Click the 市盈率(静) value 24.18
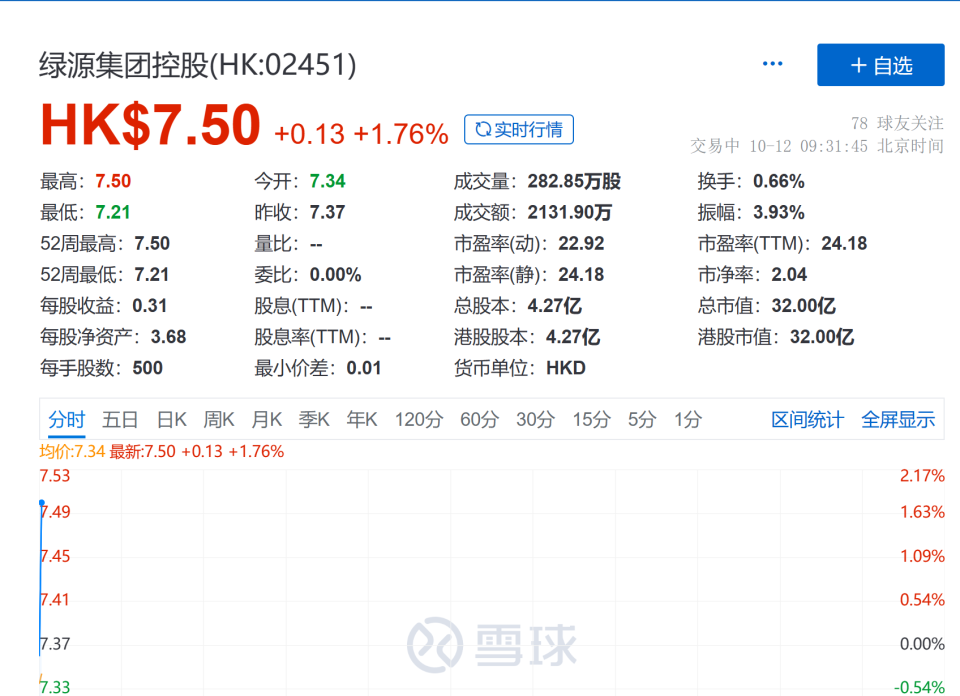Screen dimensions: 960x696 (x=581, y=275)
